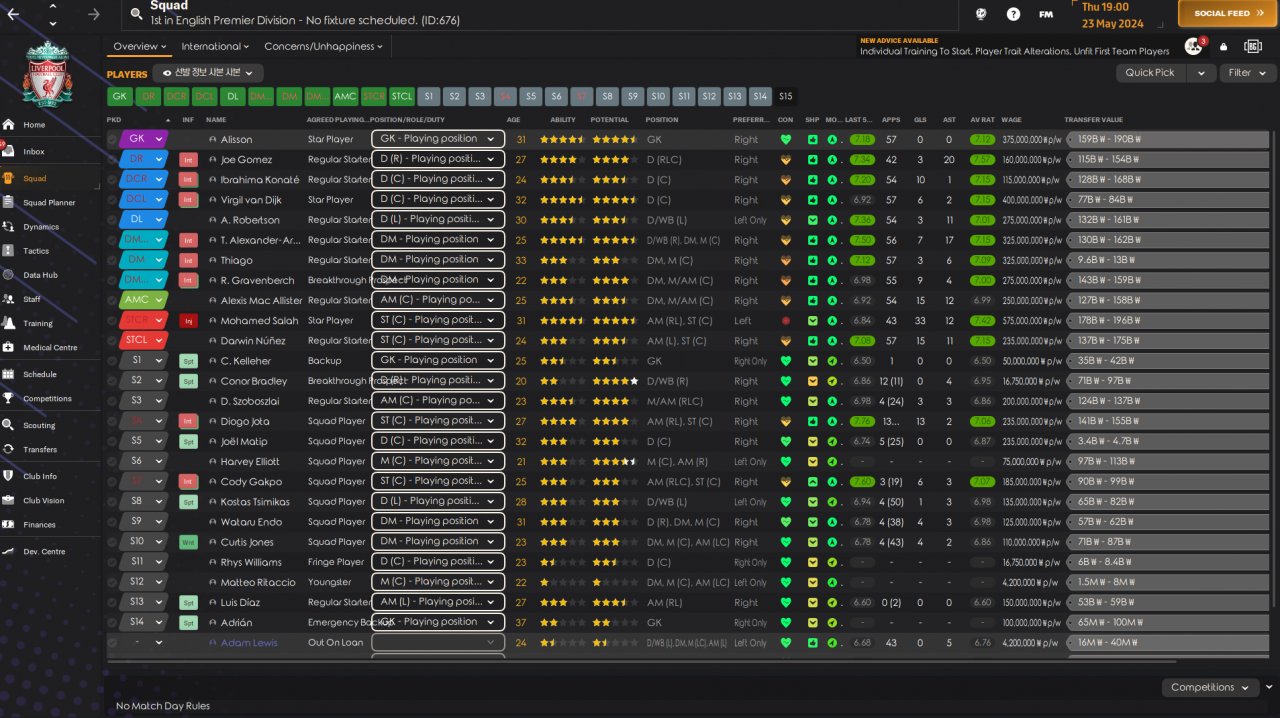Open the Filter dropdown
Viewport: 1280px width, 718px height.
coord(1247,73)
